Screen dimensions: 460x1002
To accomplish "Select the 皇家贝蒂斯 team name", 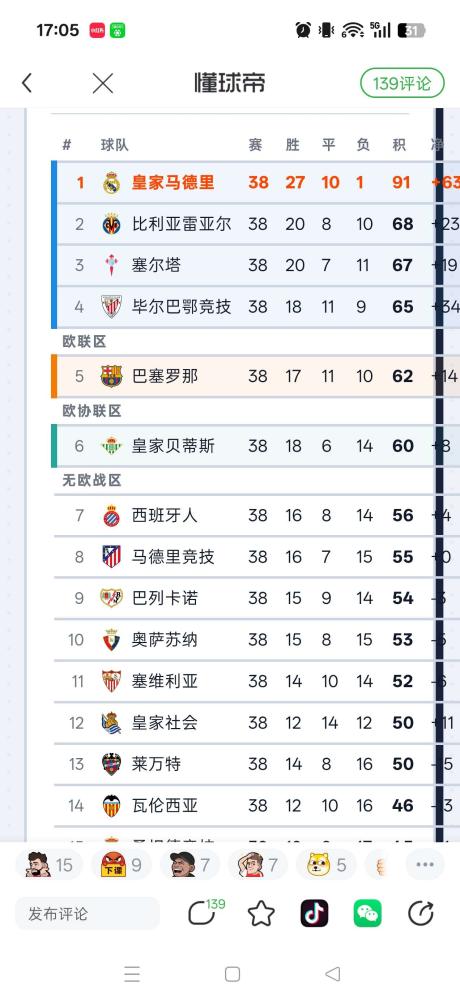I will point(165,446).
